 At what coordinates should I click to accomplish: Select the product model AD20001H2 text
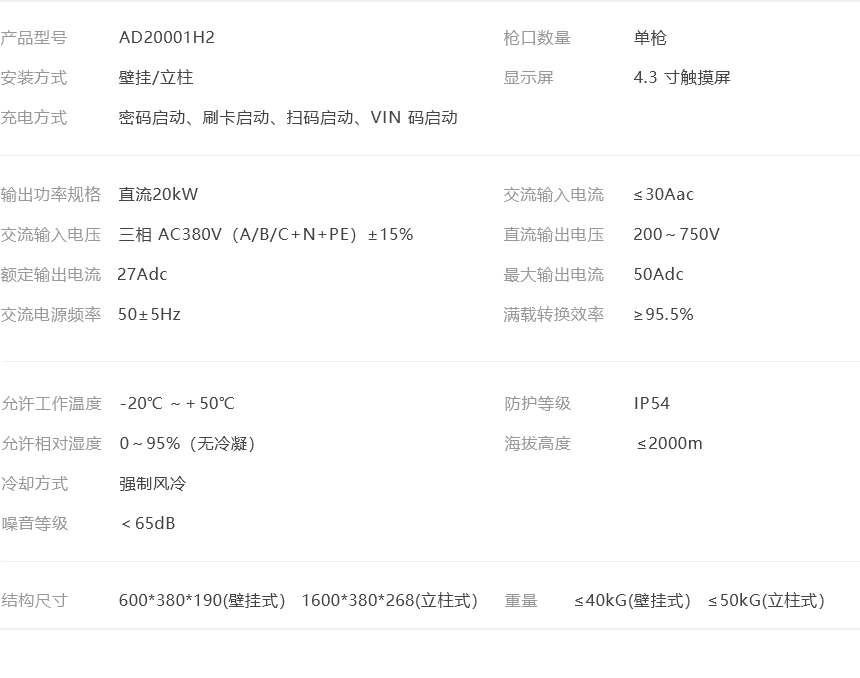point(167,37)
